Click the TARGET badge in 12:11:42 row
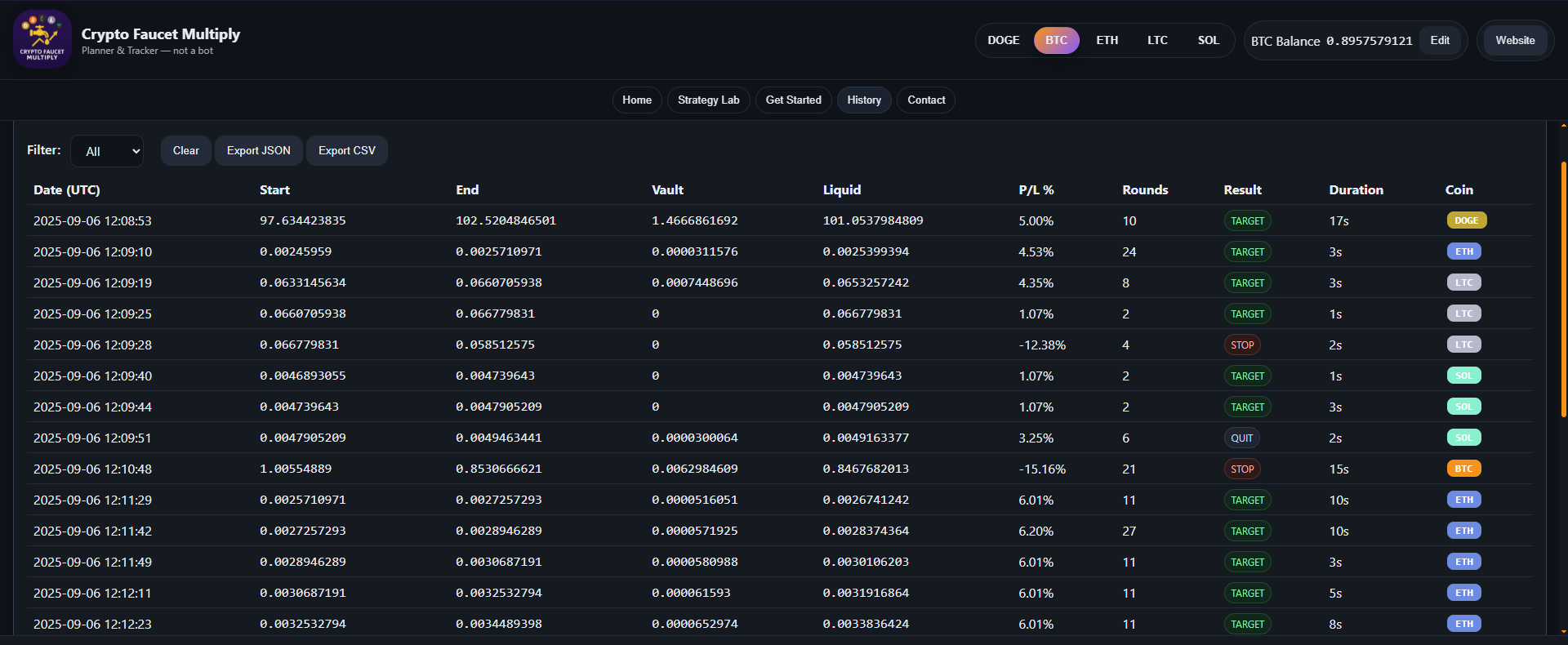Screen dimensions: 1568x645 1247,532
